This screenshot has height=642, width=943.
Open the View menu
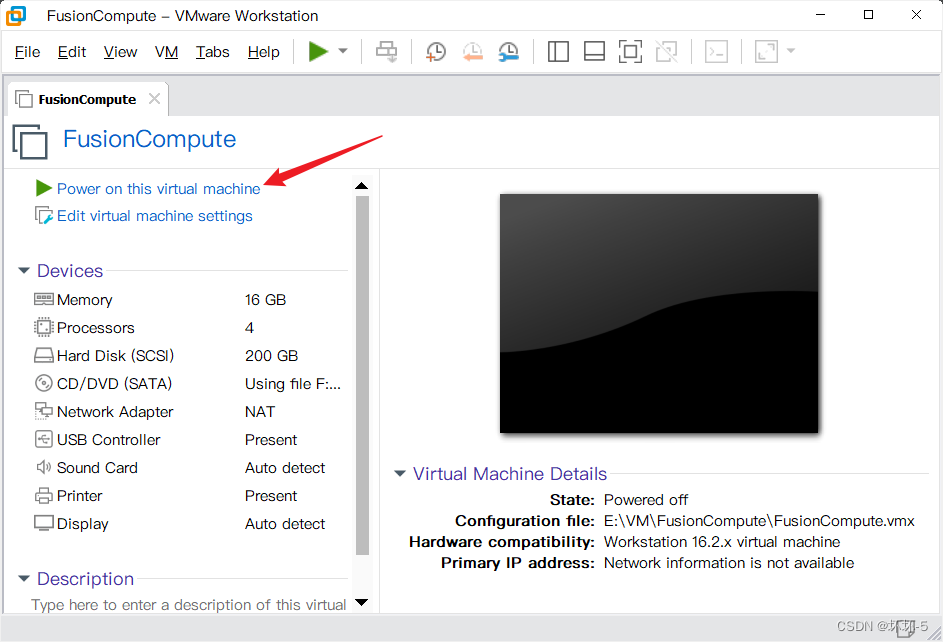coord(120,52)
